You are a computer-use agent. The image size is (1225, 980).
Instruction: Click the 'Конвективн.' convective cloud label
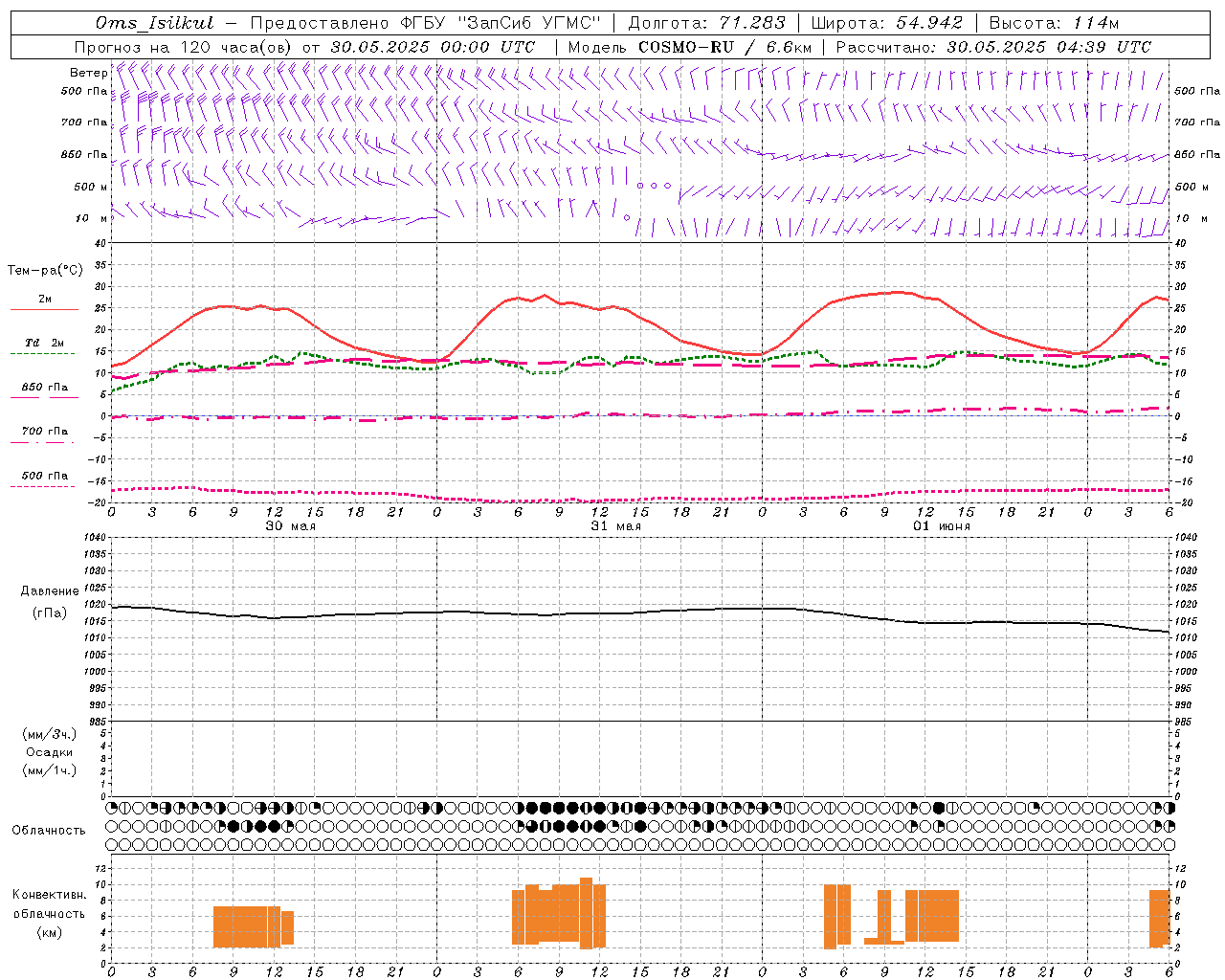(x=50, y=895)
